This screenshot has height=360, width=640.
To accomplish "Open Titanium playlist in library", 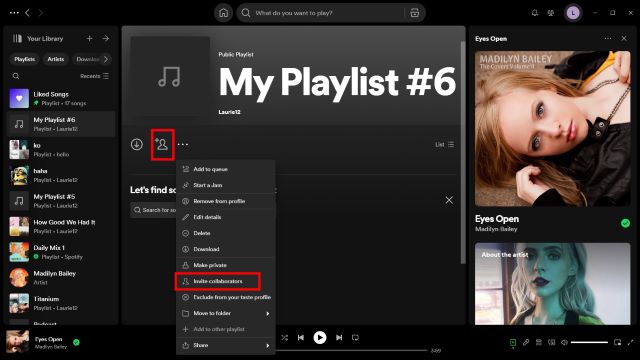I will click(61, 303).
